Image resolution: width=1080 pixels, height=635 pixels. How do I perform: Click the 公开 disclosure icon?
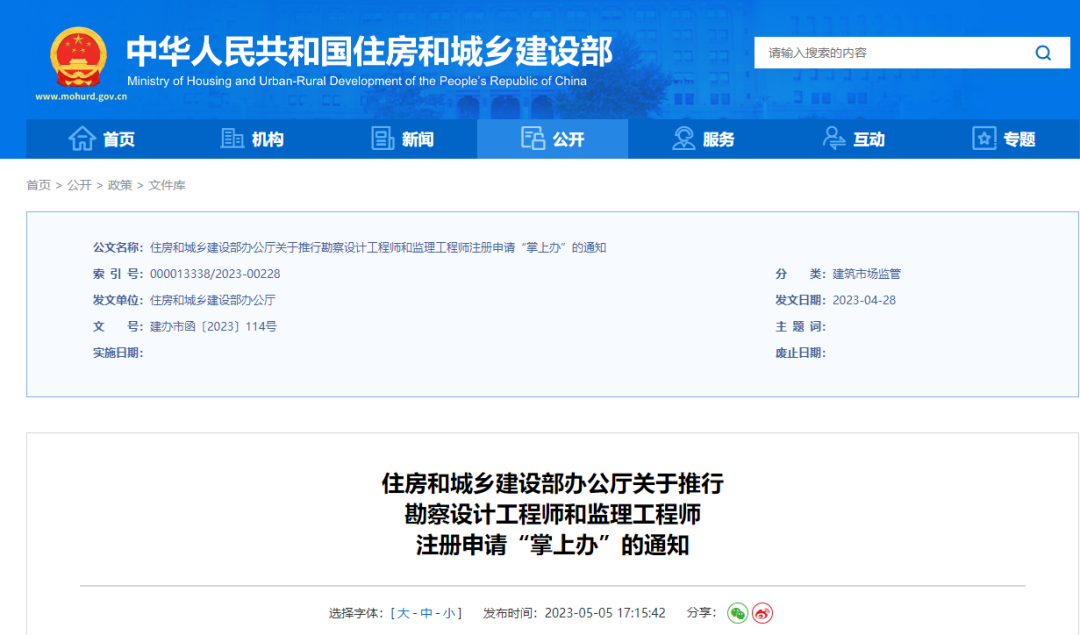(533, 138)
